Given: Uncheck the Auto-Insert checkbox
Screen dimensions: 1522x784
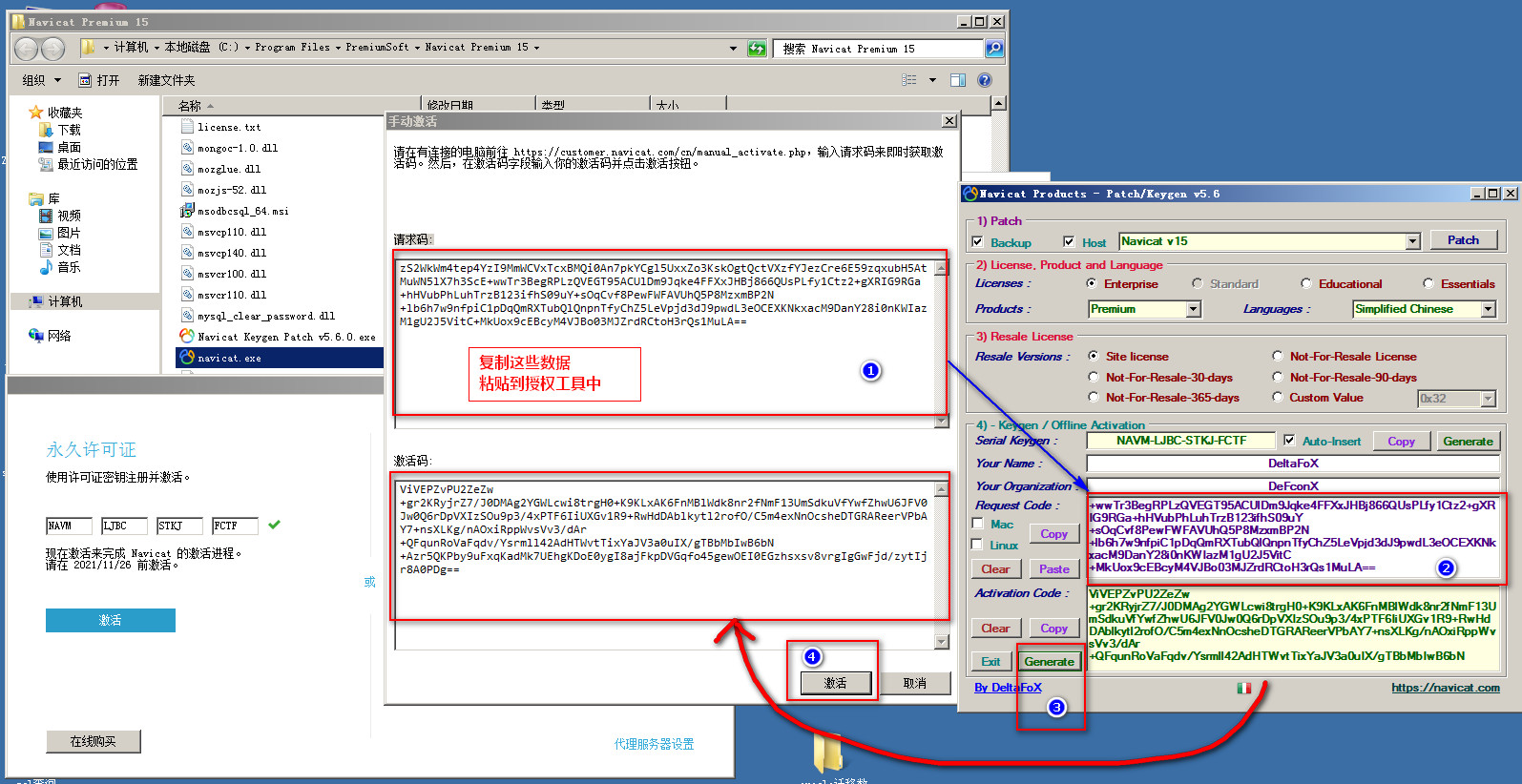Looking at the screenshot, I should click(x=1289, y=441).
